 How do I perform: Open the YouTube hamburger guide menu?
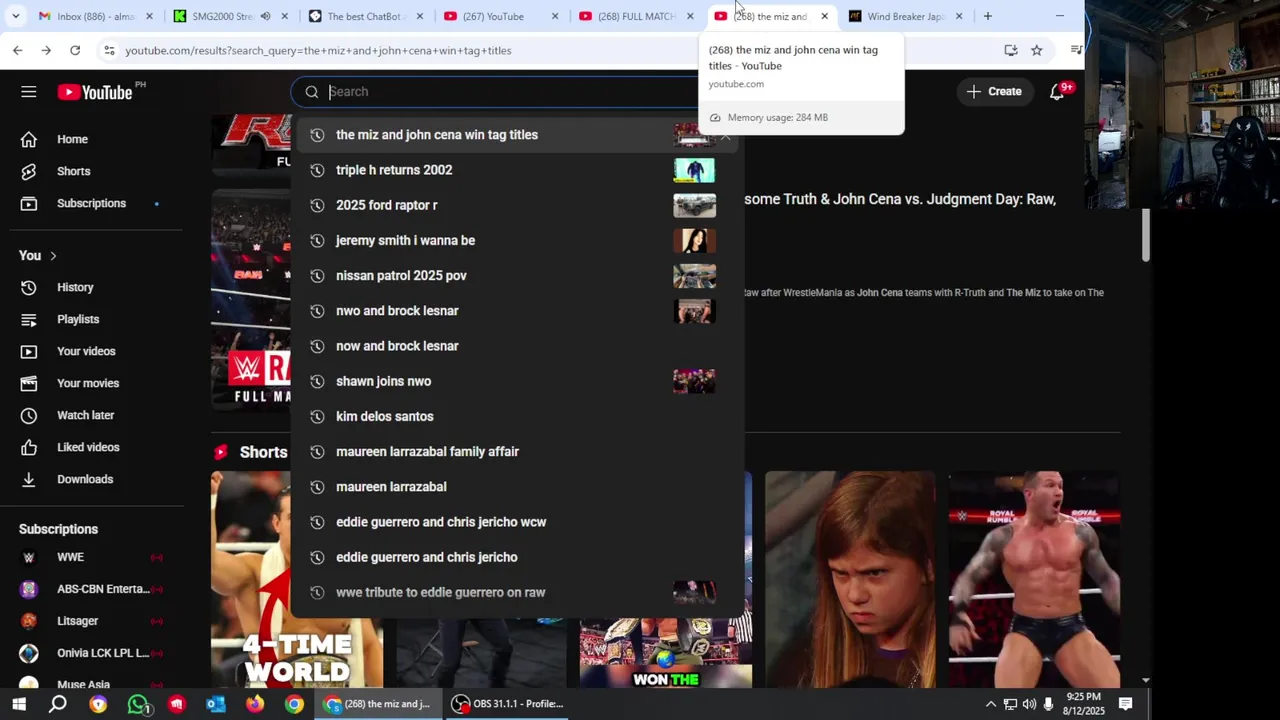tap(28, 92)
